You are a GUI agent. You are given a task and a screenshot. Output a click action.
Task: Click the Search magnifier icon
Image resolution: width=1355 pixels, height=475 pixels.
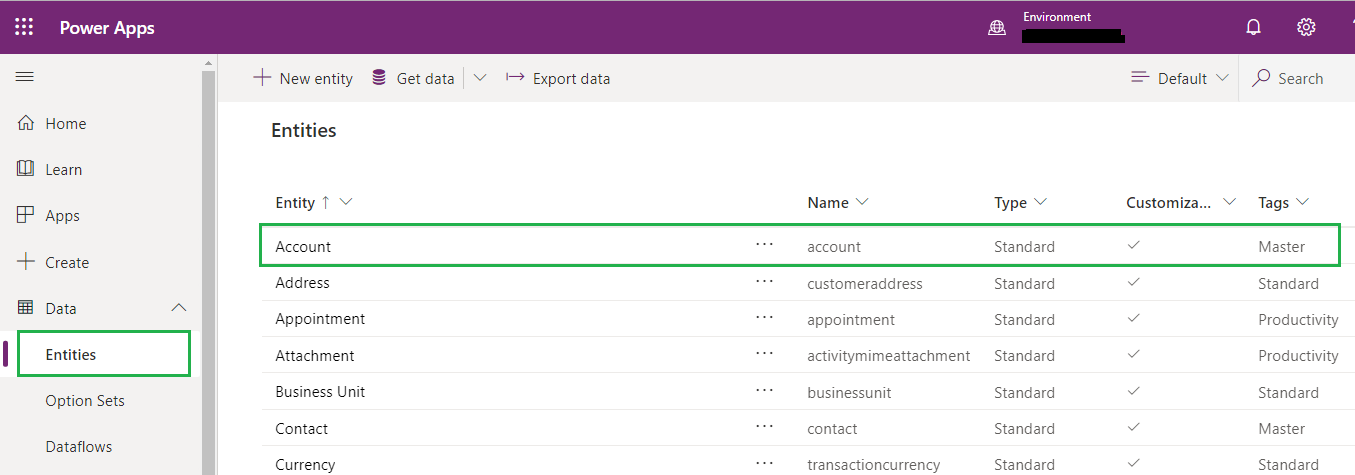tap(1262, 78)
